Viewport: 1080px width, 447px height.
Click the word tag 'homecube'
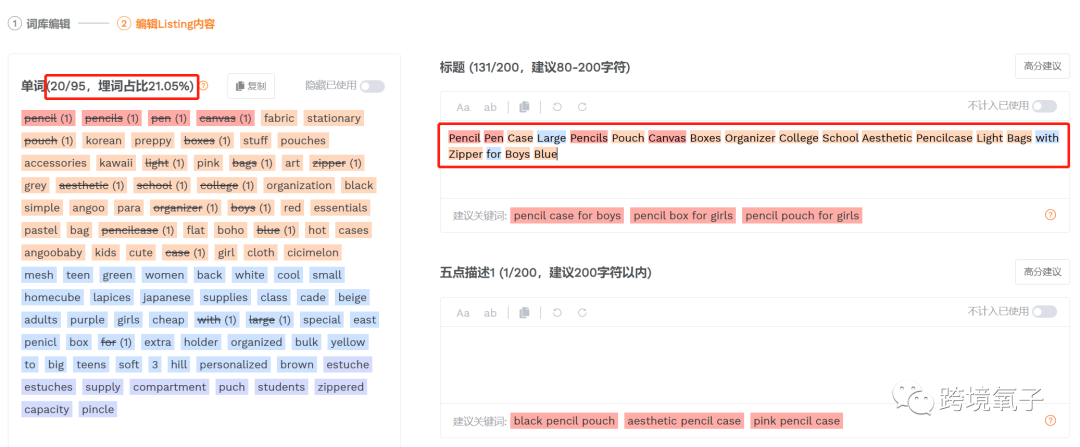click(x=53, y=298)
